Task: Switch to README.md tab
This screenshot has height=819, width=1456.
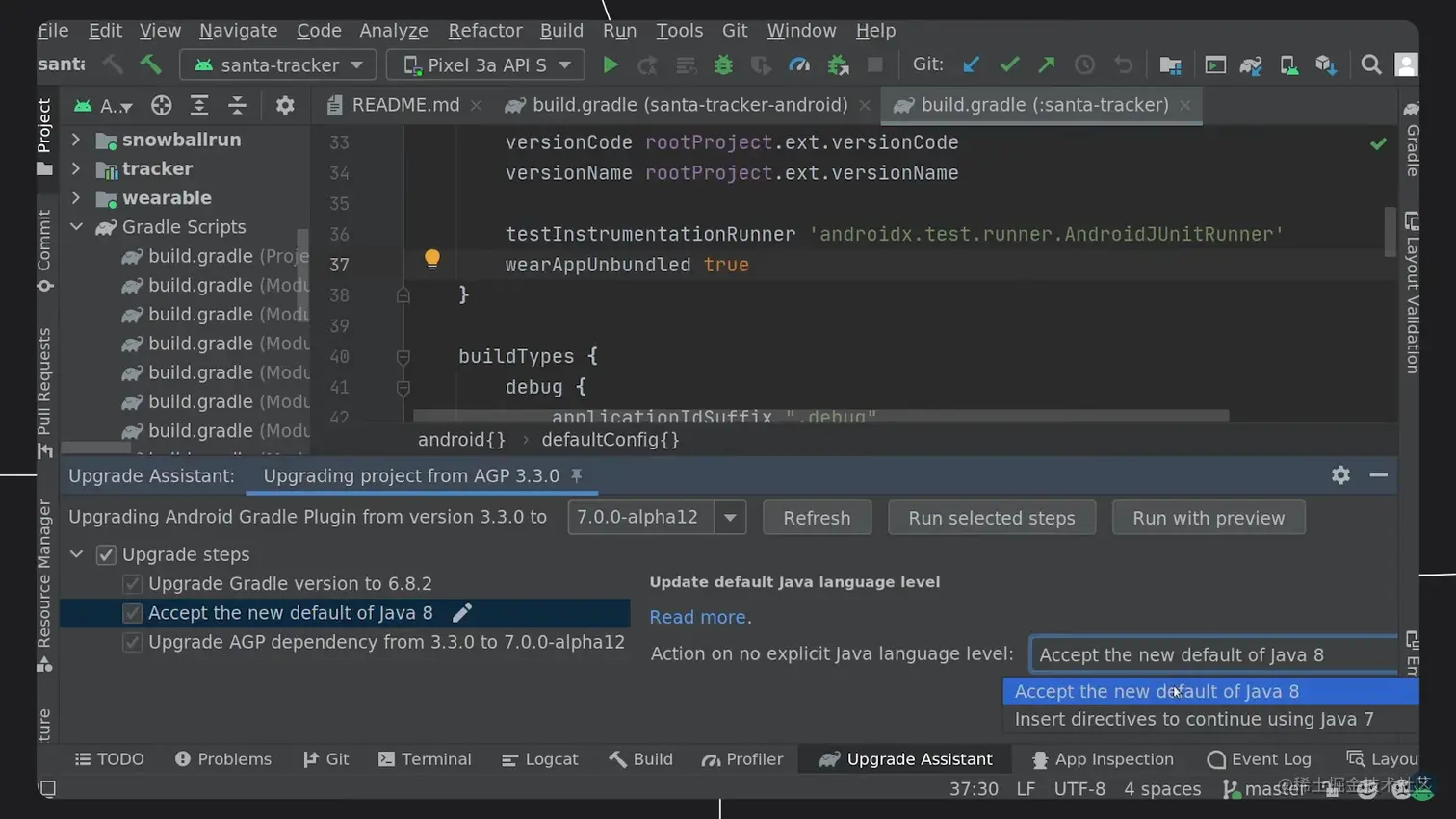Action: click(x=404, y=105)
